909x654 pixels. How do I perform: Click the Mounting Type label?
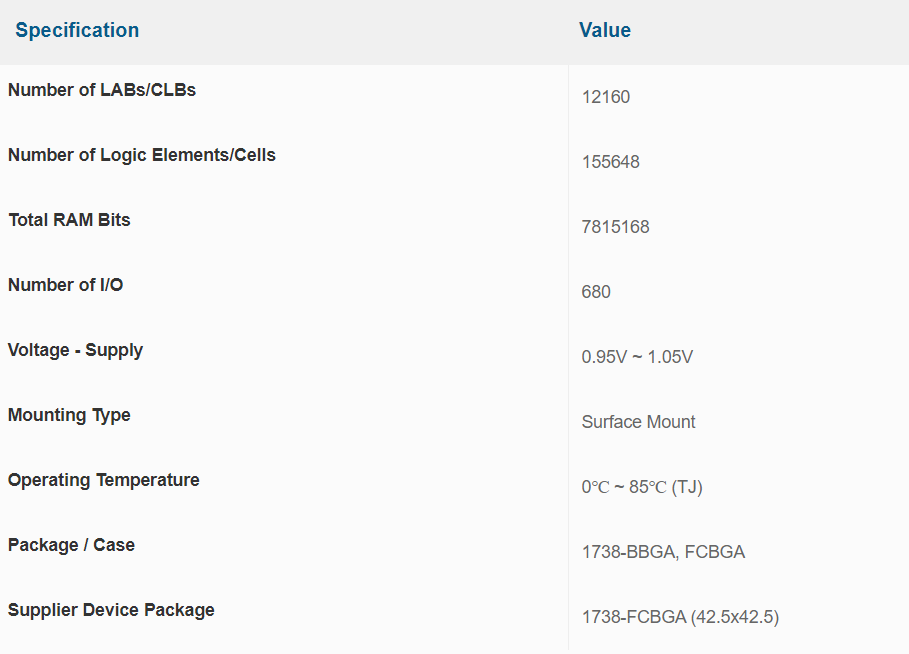click(69, 415)
